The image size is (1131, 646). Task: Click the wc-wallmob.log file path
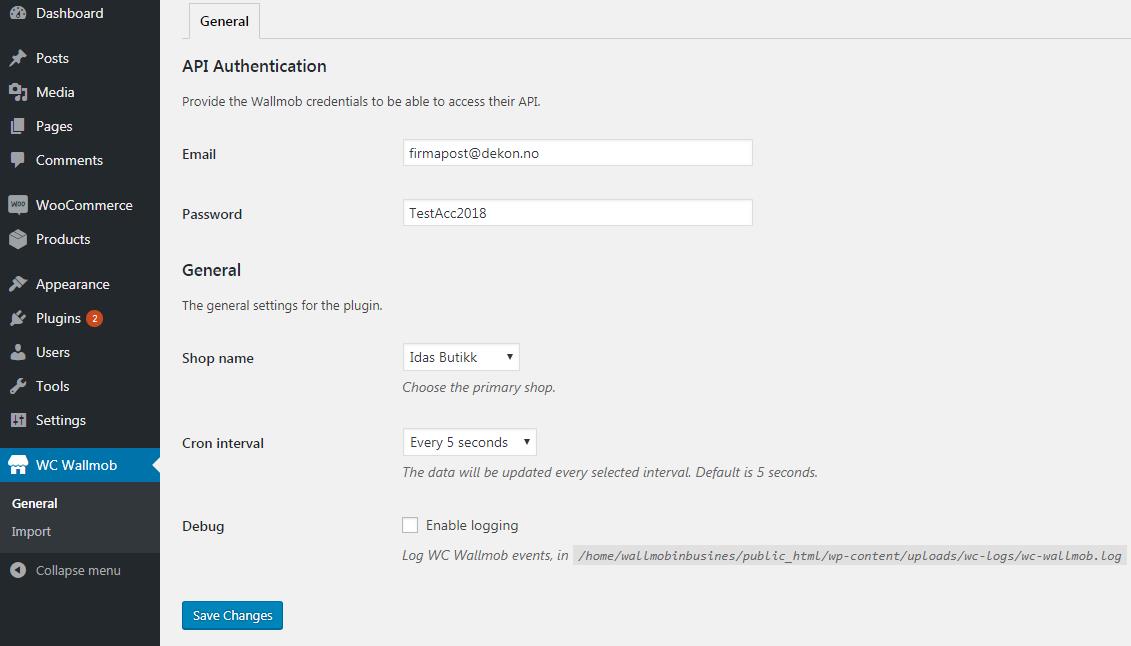(850, 555)
